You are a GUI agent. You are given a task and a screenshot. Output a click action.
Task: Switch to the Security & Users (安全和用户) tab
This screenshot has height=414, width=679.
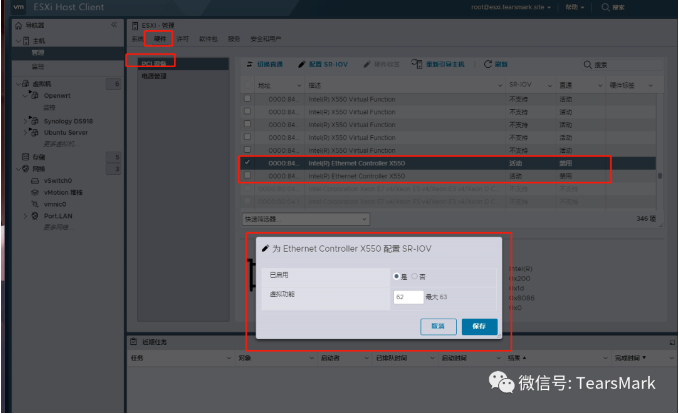pos(265,39)
